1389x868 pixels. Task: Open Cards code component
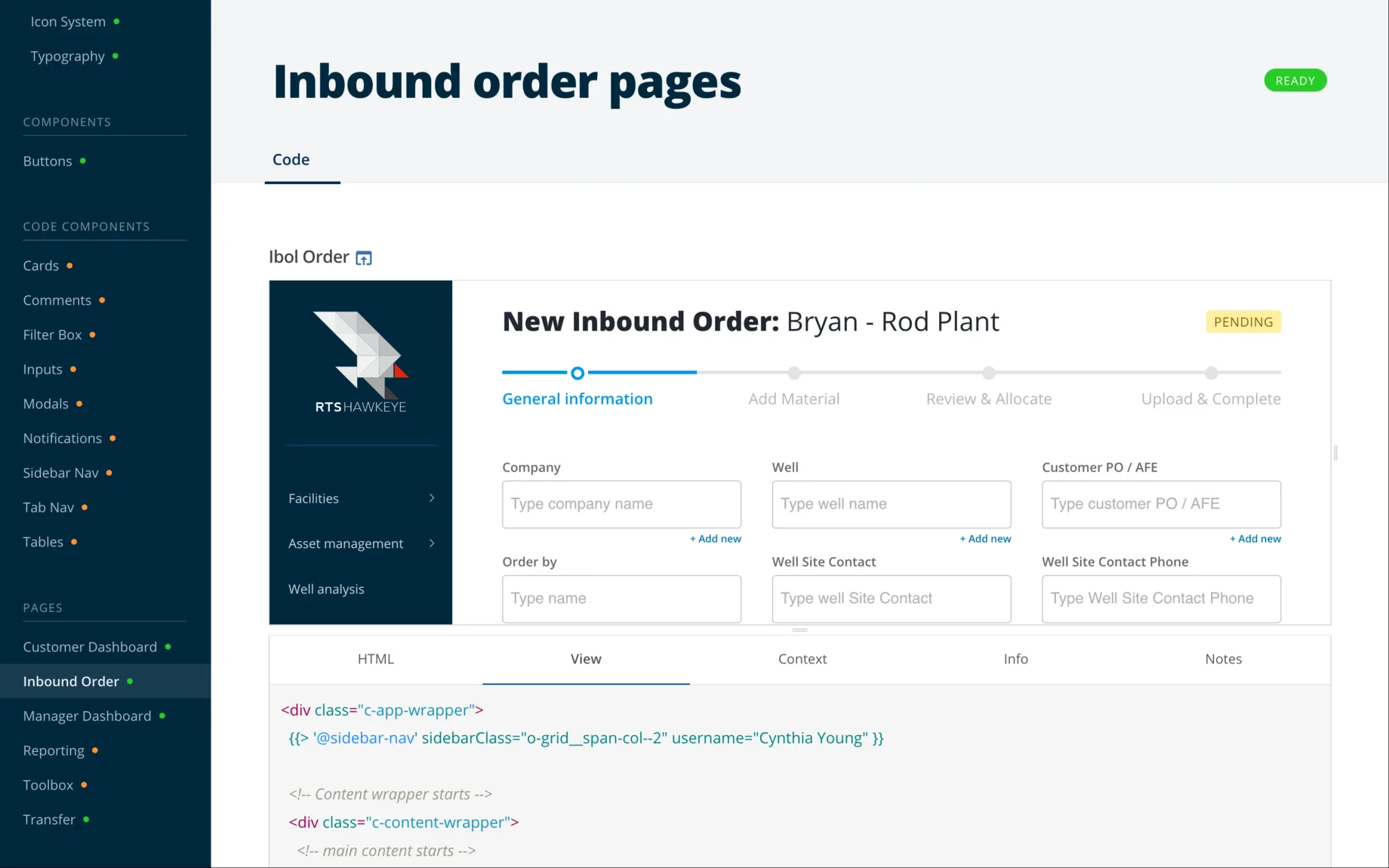41,266
